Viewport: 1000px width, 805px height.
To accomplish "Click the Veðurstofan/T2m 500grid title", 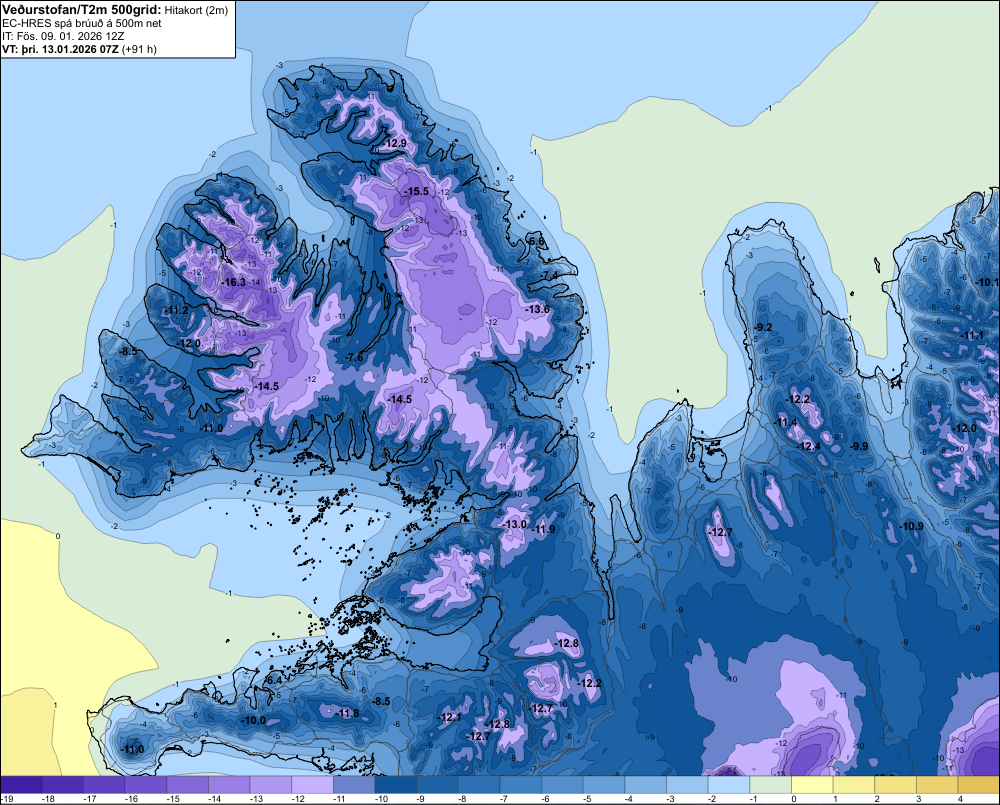I will point(82,10).
